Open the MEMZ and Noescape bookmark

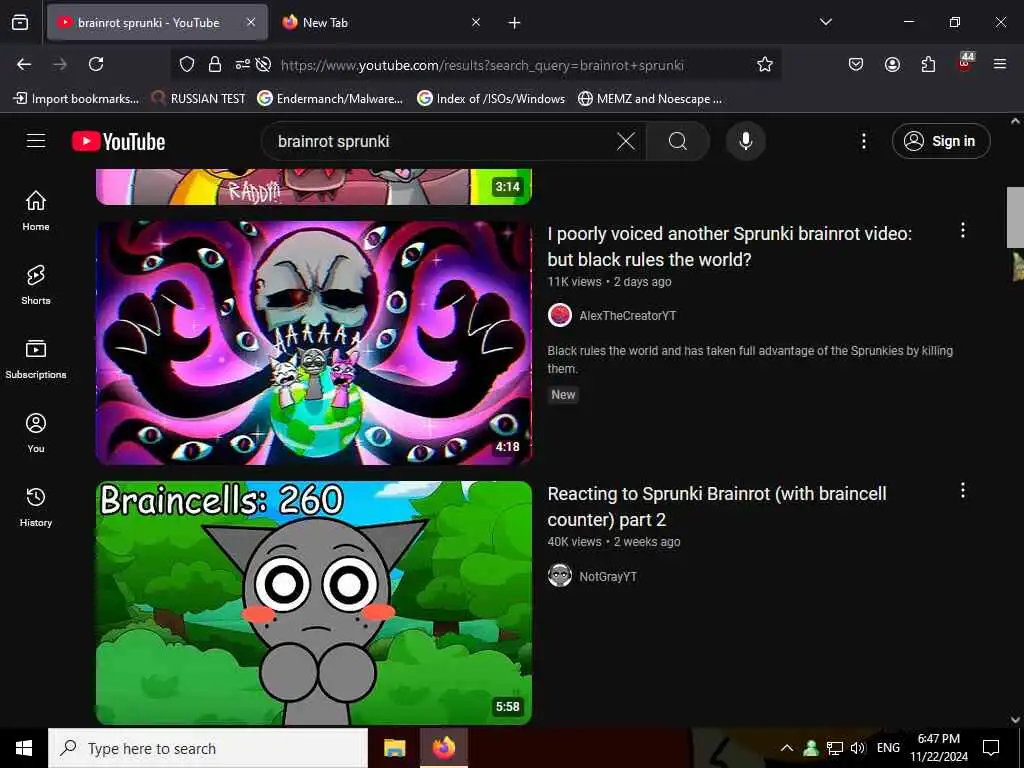tap(650, 99)
